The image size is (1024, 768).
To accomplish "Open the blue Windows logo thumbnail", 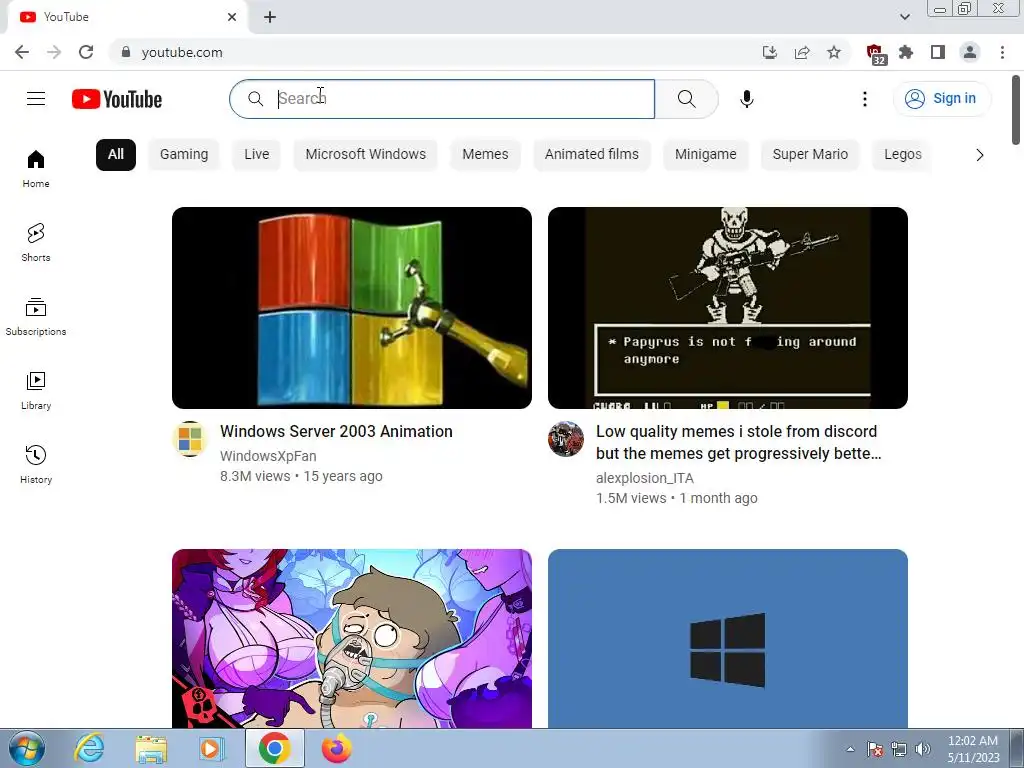I will tap(728, 639).
